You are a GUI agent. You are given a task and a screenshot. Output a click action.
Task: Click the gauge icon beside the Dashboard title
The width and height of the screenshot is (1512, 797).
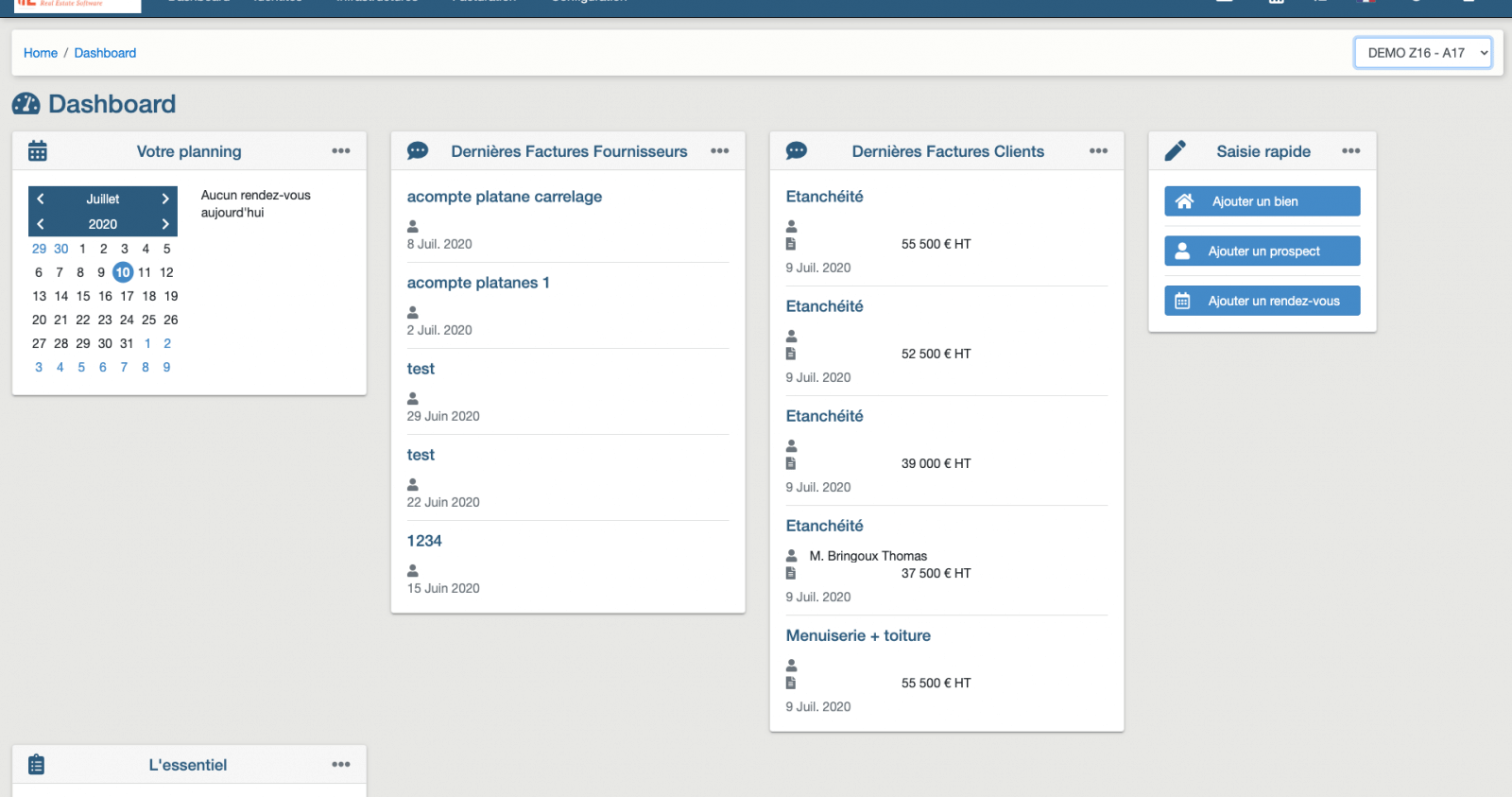pos(26,104)
